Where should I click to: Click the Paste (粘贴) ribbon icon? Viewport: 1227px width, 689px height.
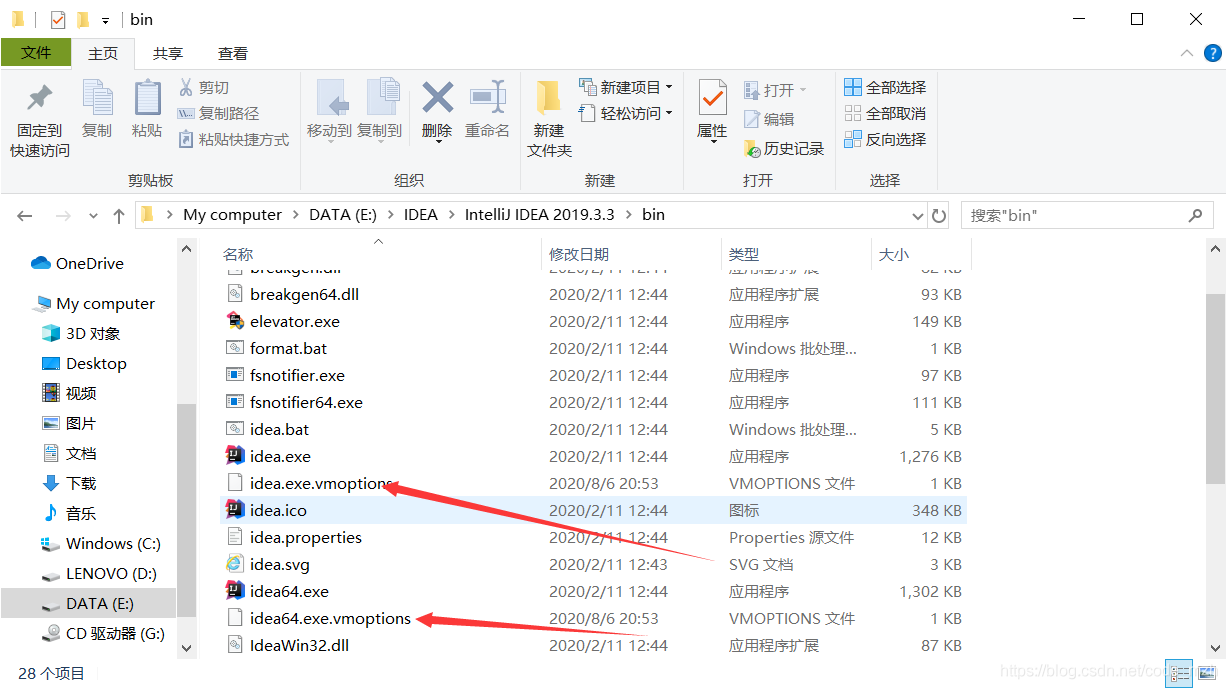(x=147, y=98)
